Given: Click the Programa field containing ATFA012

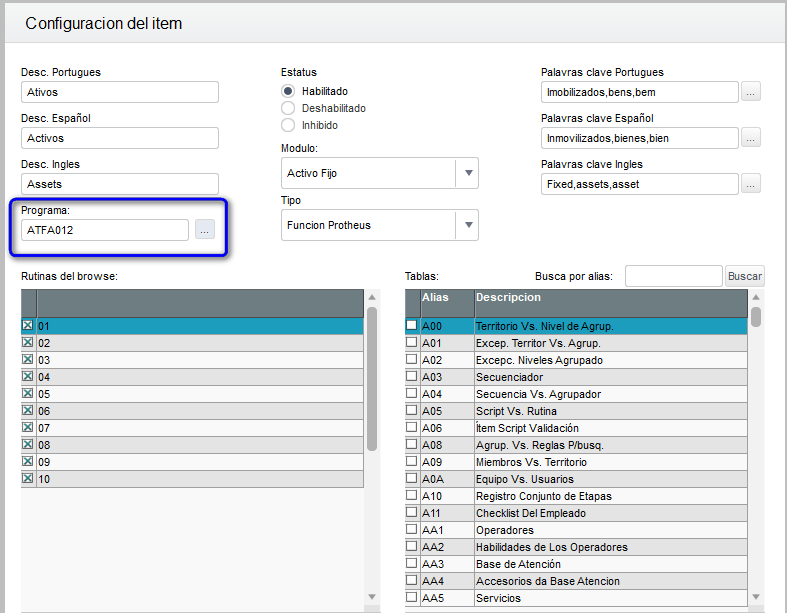Looking at the screenshot, I should 105,230.
